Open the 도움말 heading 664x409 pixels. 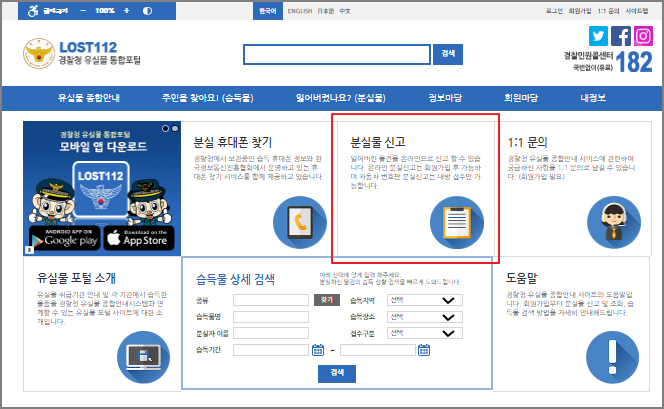521,278
